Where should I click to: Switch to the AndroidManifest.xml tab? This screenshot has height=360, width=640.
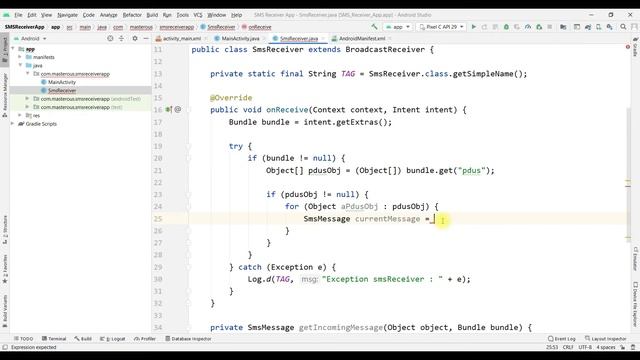click(362, 38)
